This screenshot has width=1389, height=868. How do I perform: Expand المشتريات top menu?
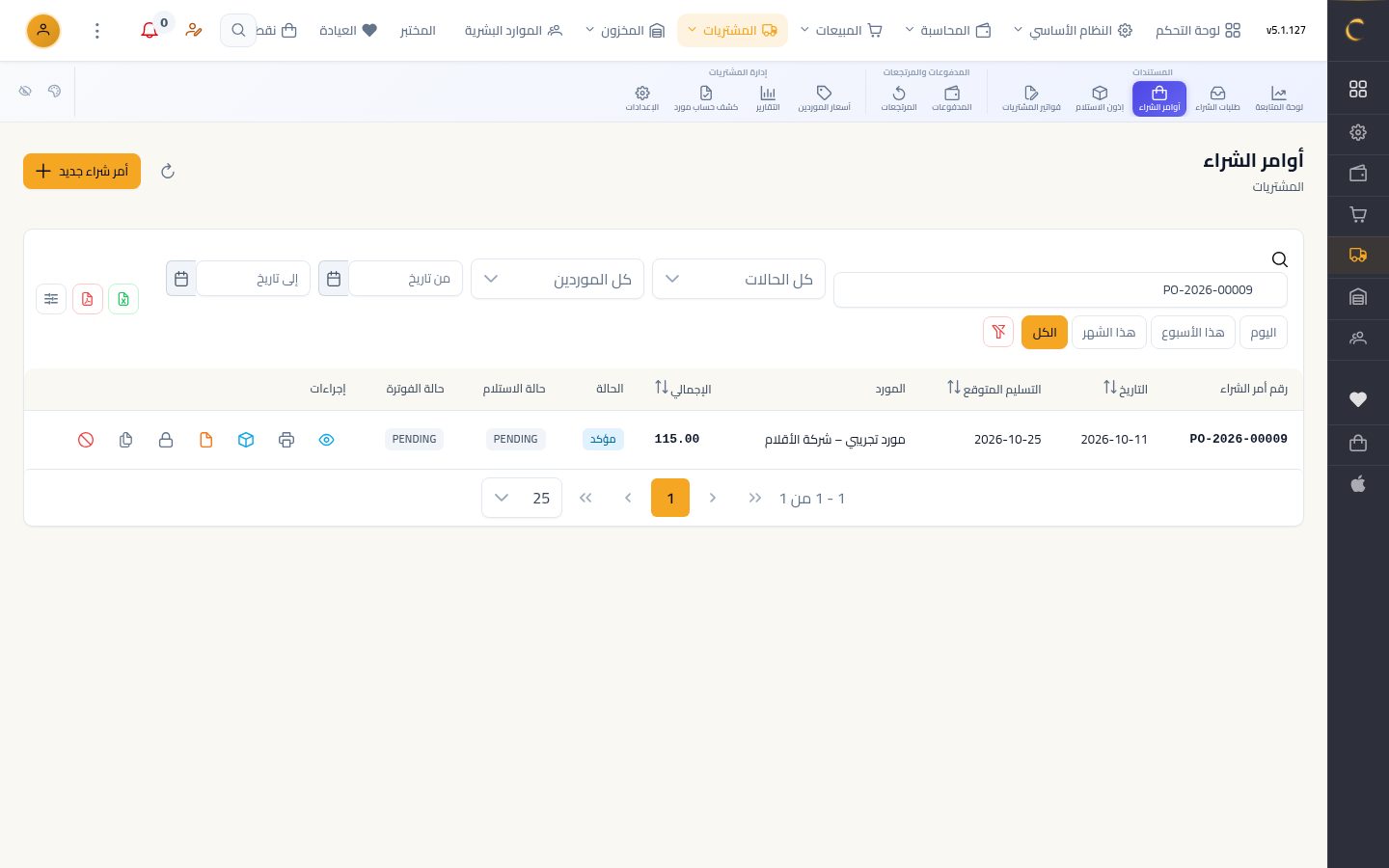(x=732, y=31)
